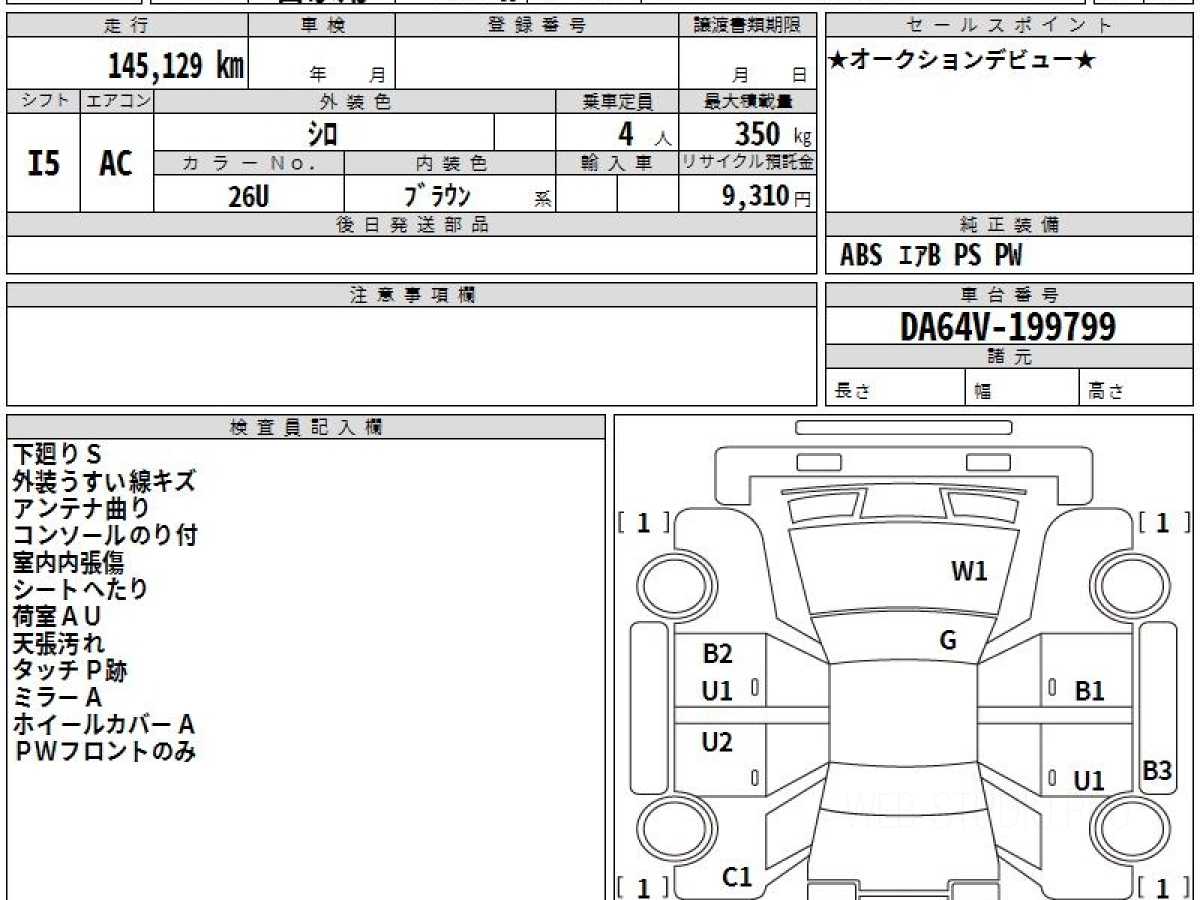Select the inspector note 下廻りS
Image resolution: width=1200 pixels, height=900 pixels.
(x=58, y=455)
